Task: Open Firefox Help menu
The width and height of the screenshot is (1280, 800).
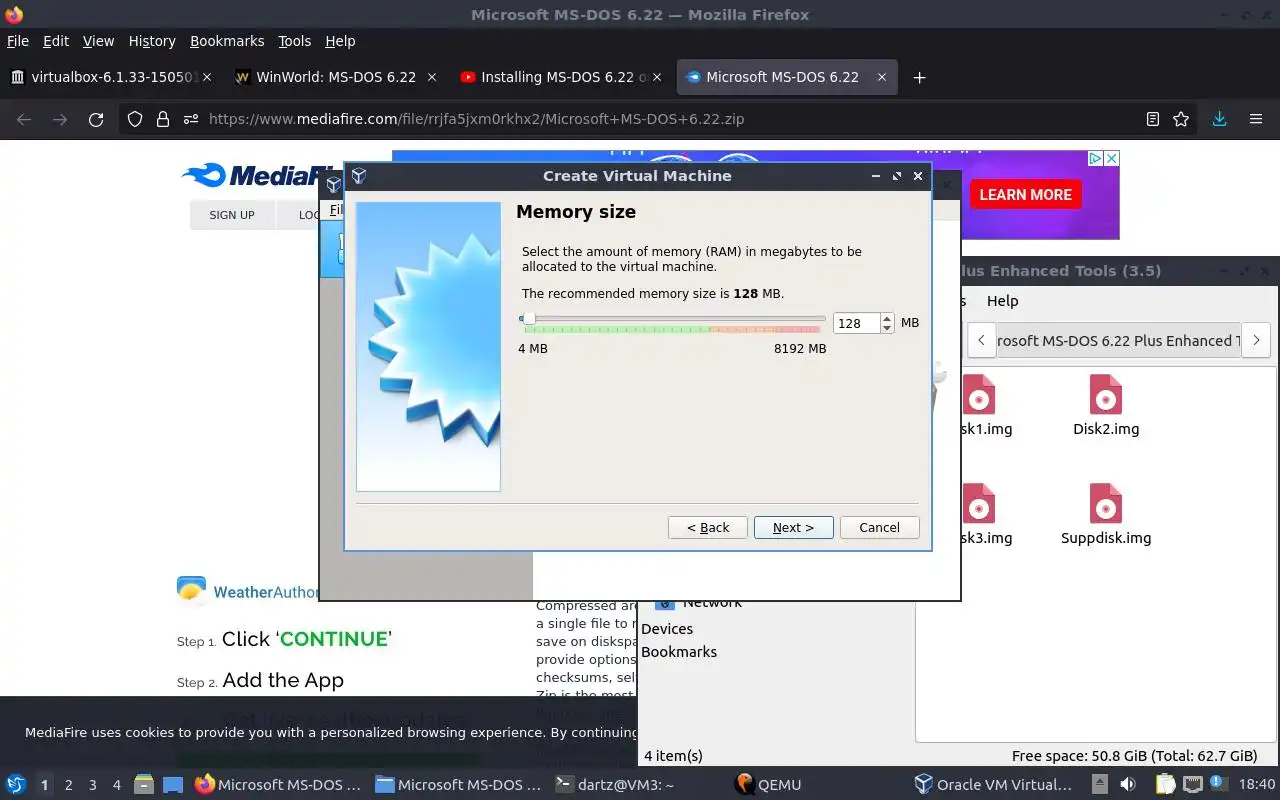Action: click(340, 41)
